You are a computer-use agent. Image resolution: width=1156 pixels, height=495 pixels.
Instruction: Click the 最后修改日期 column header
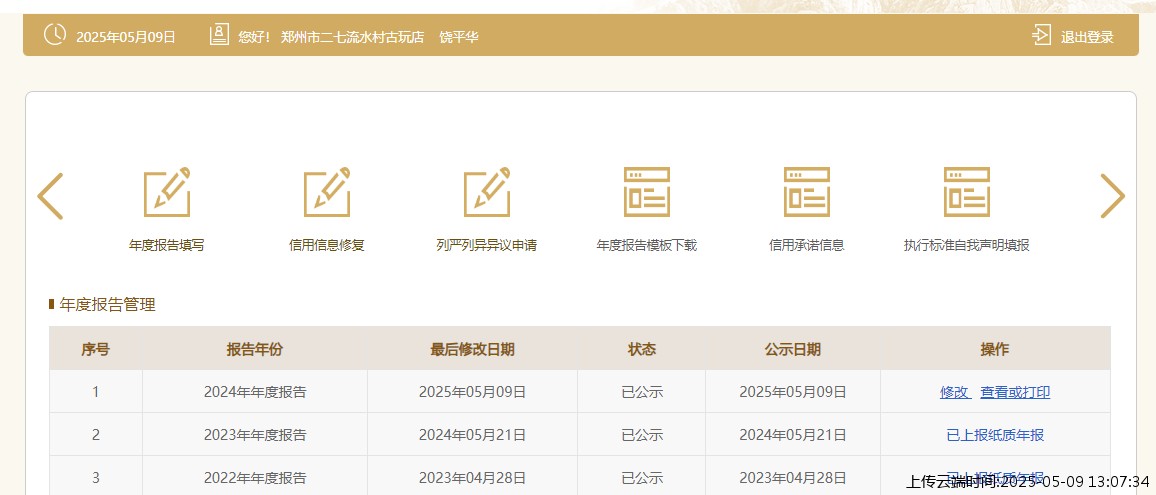click(473, 350)
